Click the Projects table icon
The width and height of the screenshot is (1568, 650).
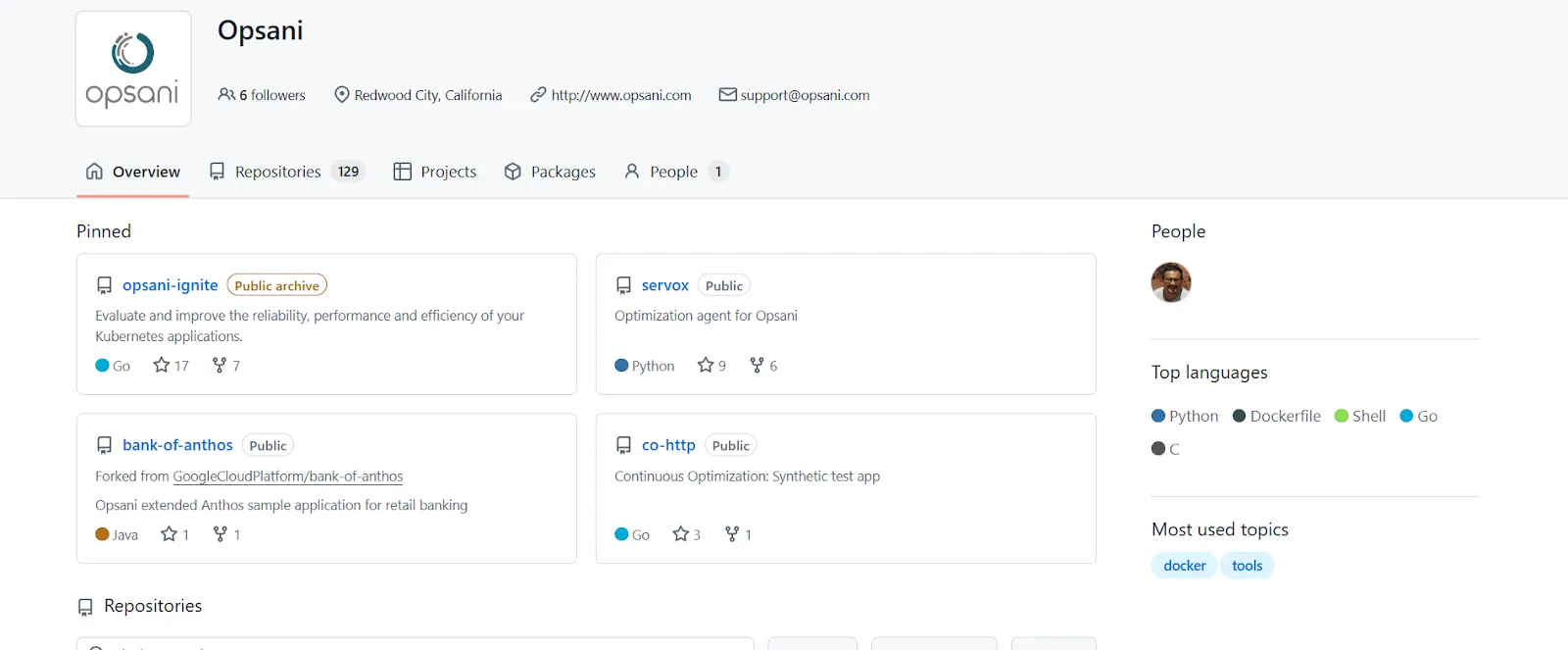(x=402, y=172)
